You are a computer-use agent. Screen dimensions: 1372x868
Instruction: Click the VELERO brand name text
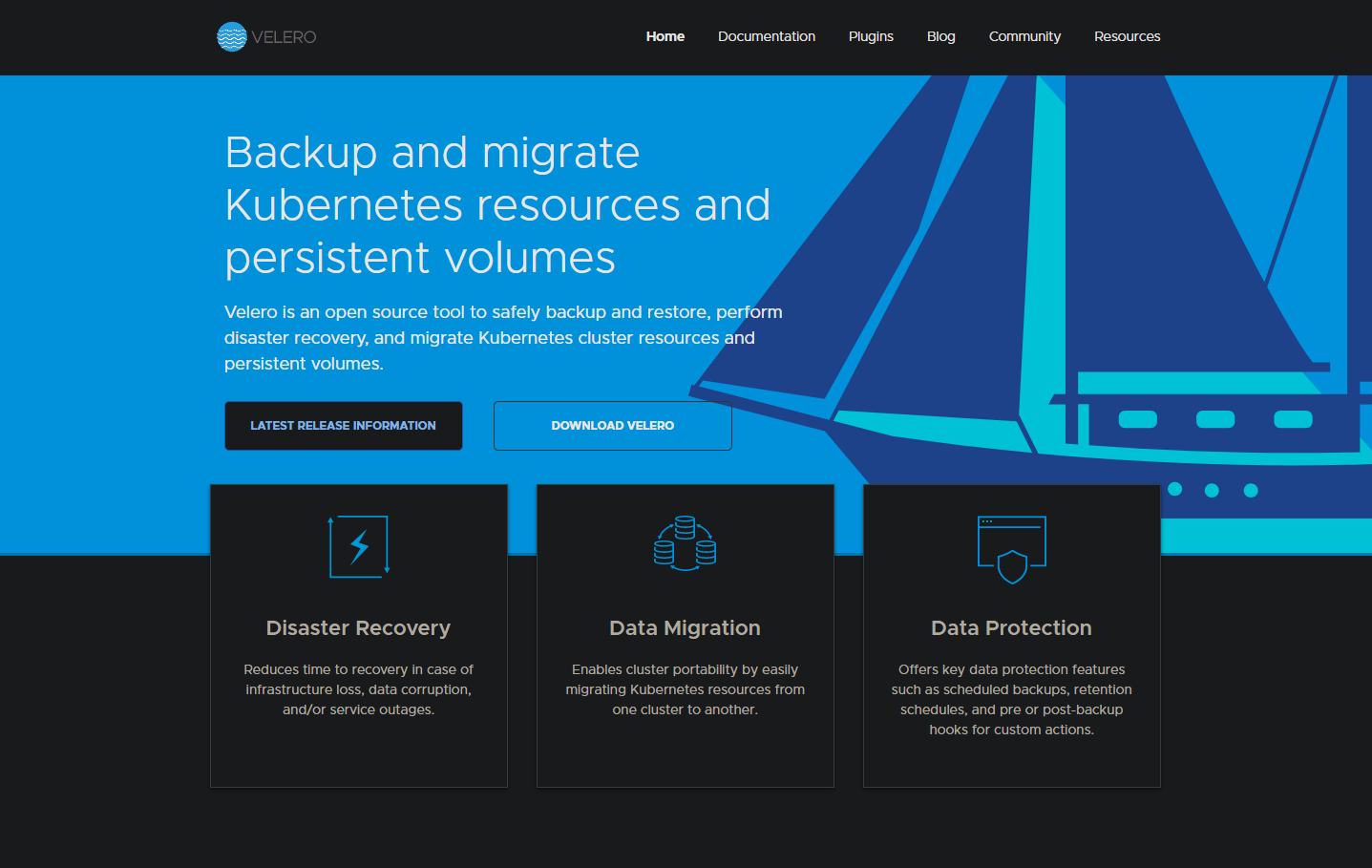(285, 37)
